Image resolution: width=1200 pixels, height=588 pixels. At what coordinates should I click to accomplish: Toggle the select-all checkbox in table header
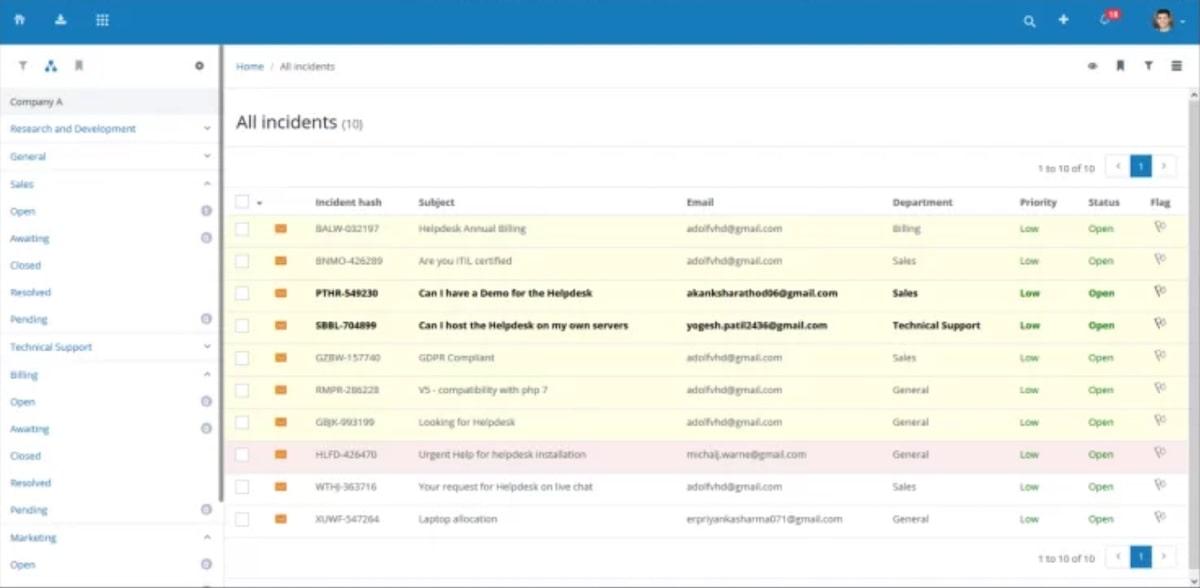(242, 202)
